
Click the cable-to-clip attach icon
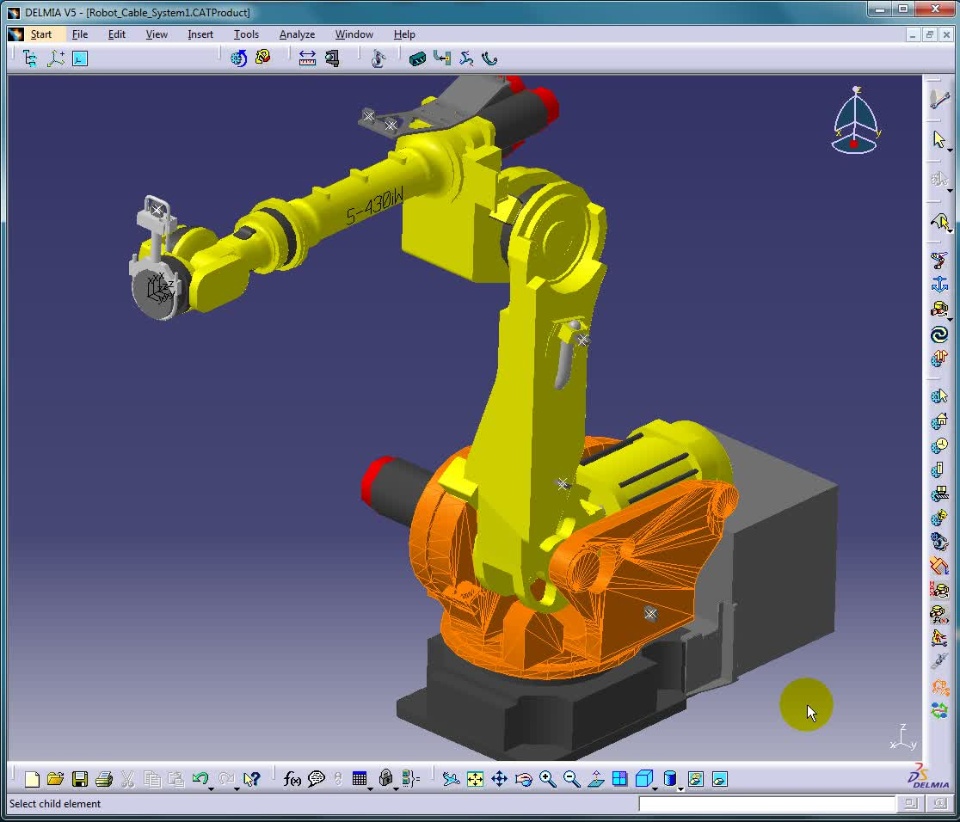[x=442, y=58]
